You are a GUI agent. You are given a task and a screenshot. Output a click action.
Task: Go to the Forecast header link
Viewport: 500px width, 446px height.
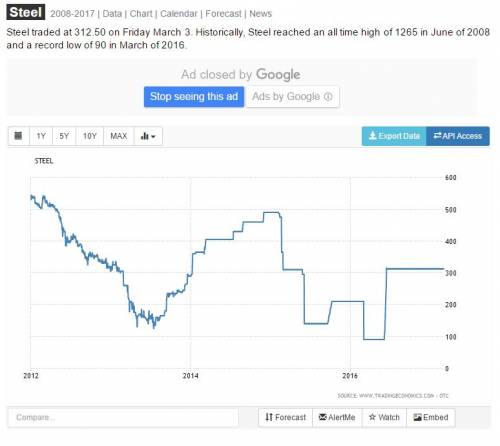(223, 14)
